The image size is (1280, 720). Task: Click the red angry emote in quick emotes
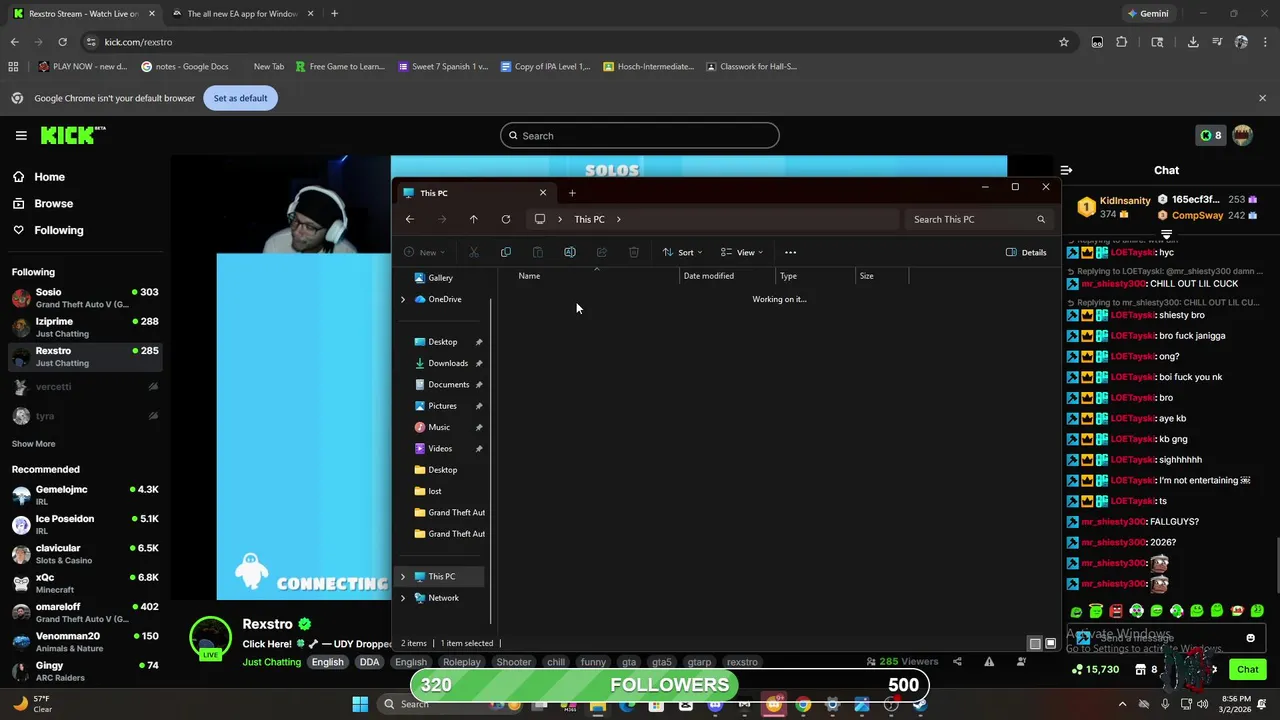tap(1116, 611)
